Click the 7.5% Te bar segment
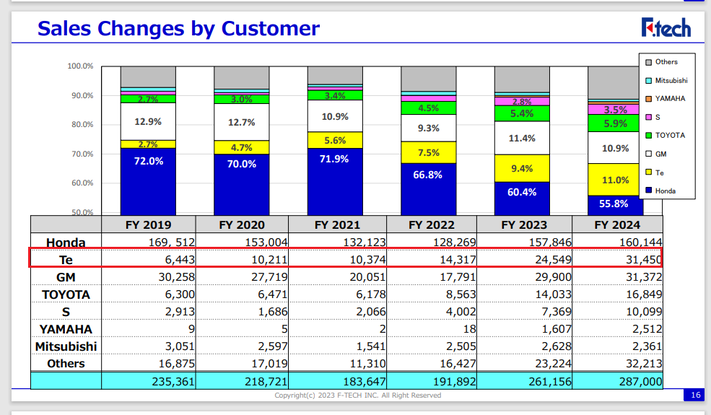The width and height of the screenshot is (711, 415). (429, 152)
